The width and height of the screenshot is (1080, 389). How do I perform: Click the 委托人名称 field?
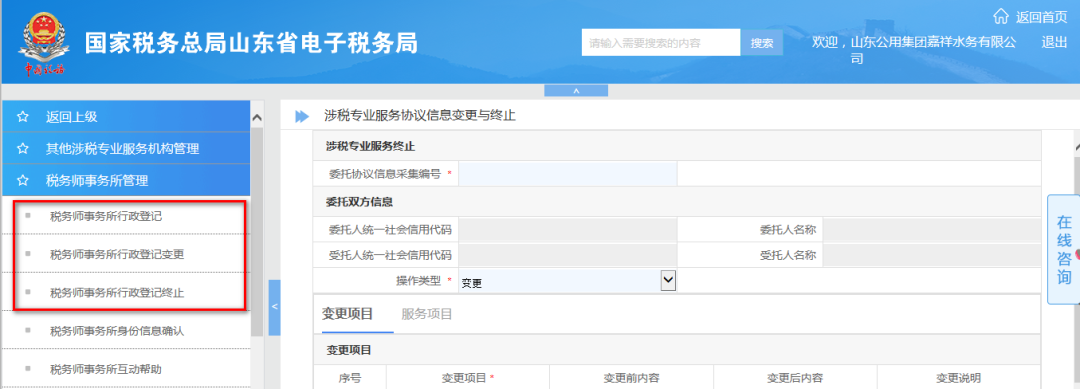(x=932, y=230)
